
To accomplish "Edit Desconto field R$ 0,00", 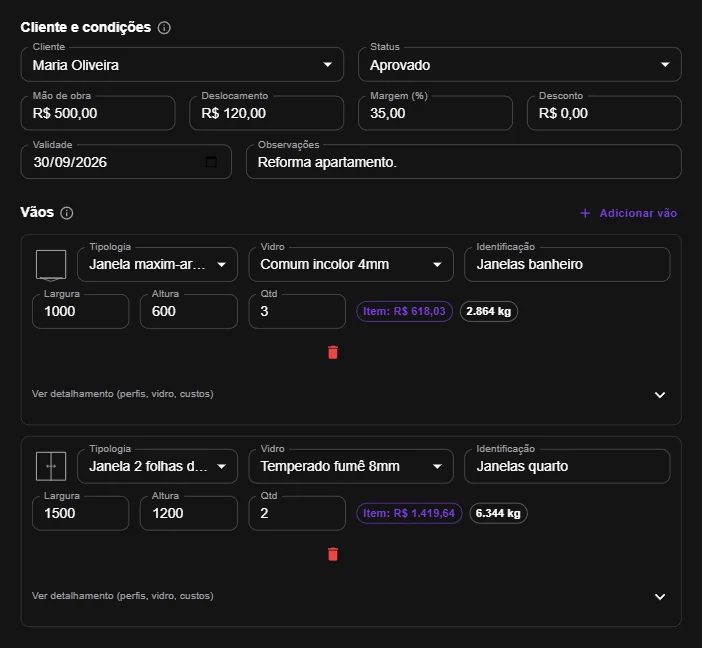I will coord(604,113).
